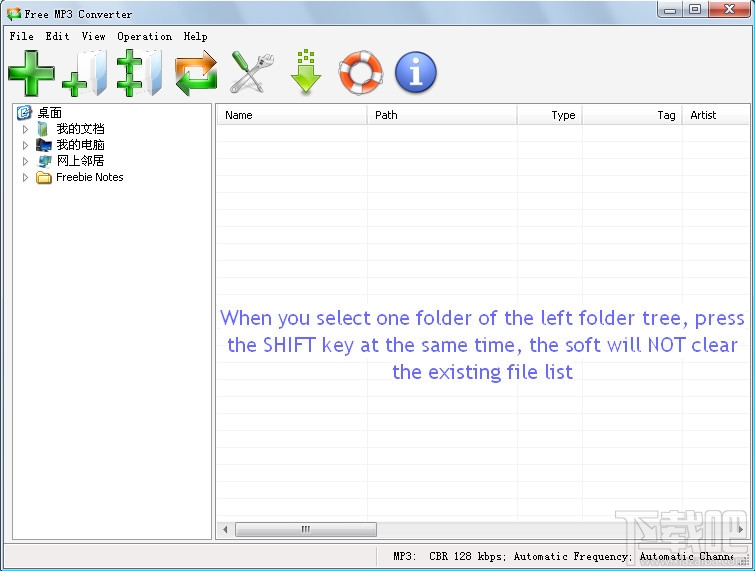Close the Free MP3 Converter window
755x571 pixels.
pyautogui.click(x=729, y=10)
